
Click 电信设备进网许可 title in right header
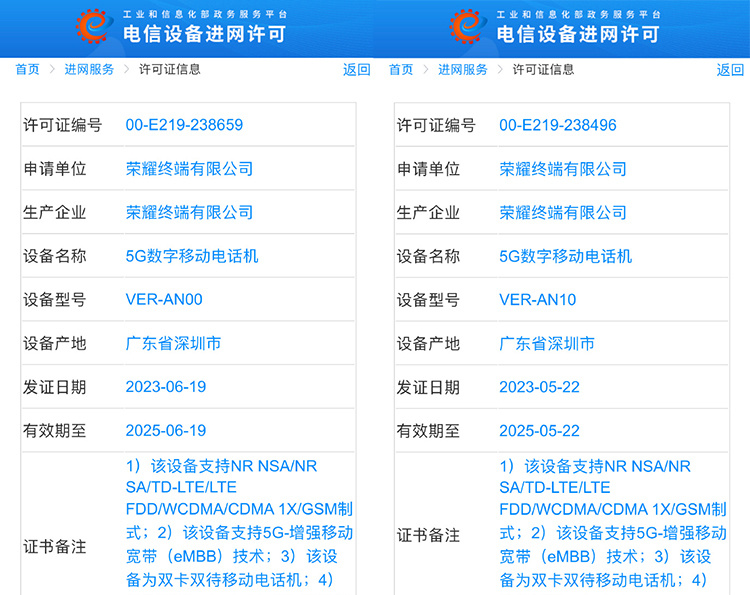[x=578, y=34]
